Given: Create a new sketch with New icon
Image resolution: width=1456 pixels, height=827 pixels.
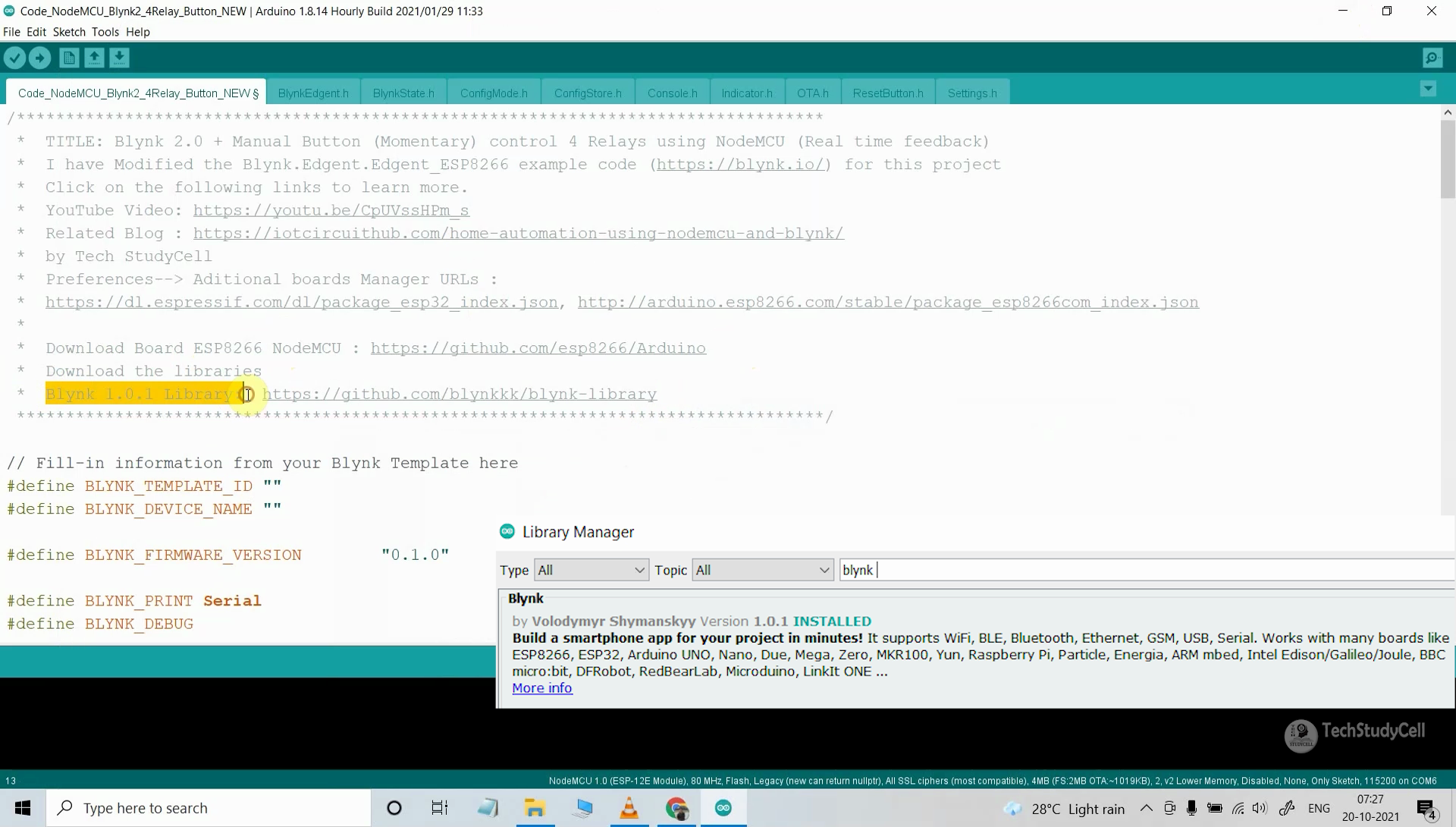Looking at the screenshot, I should click(69, 58).
